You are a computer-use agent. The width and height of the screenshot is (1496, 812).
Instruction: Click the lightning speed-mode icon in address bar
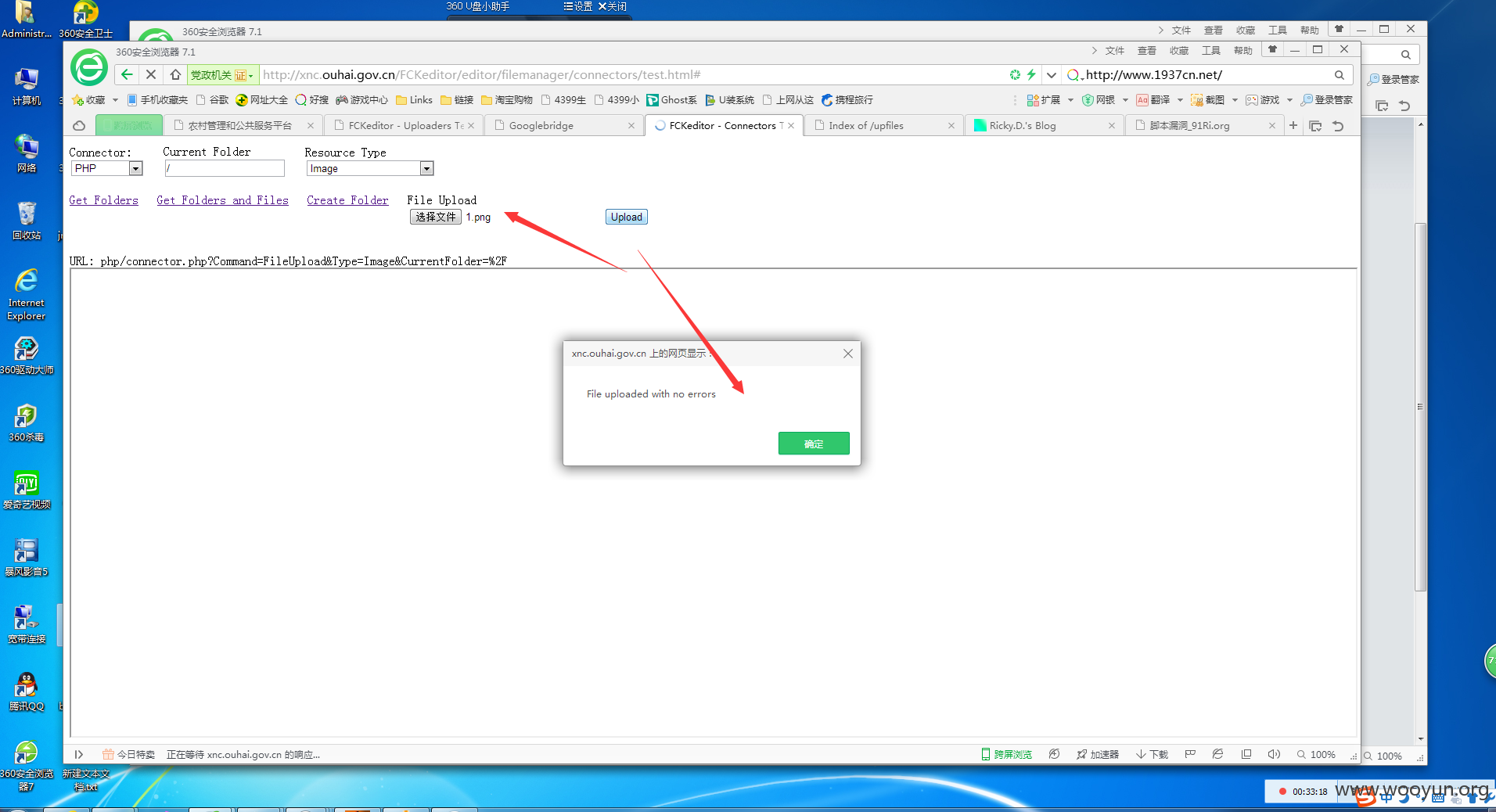[1031, 74]
